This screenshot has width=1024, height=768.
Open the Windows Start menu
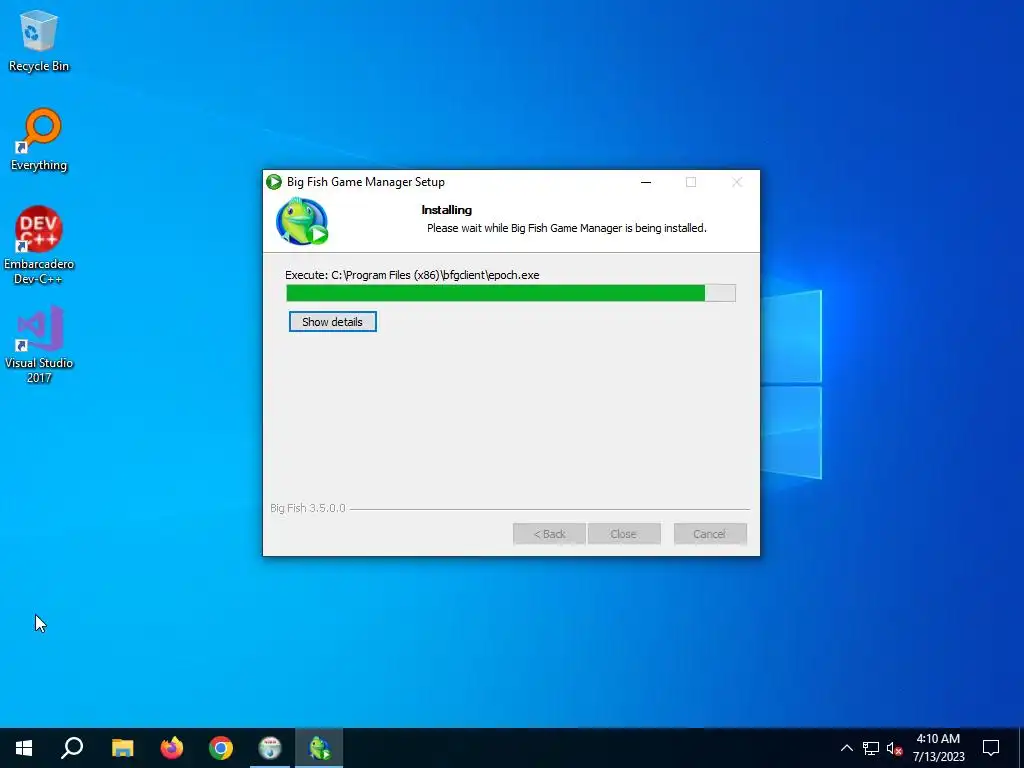pos(24,748)
